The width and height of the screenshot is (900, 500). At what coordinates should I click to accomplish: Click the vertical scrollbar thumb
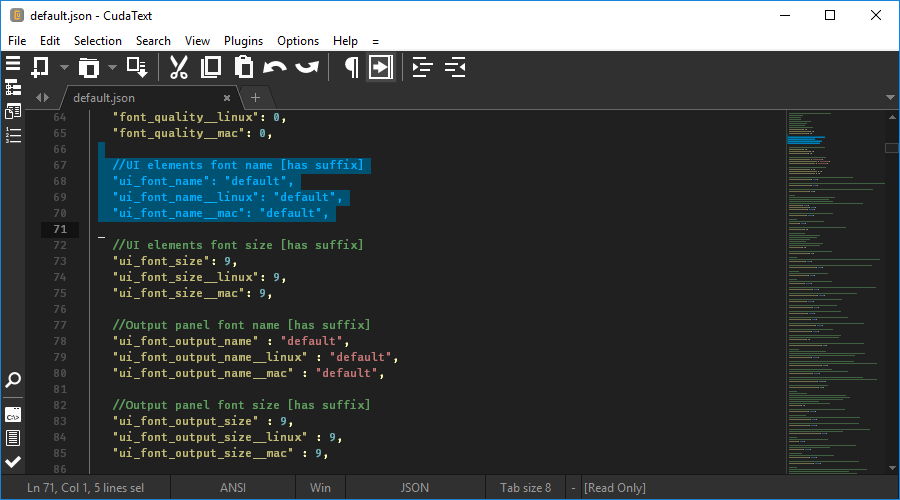[891, 148]
